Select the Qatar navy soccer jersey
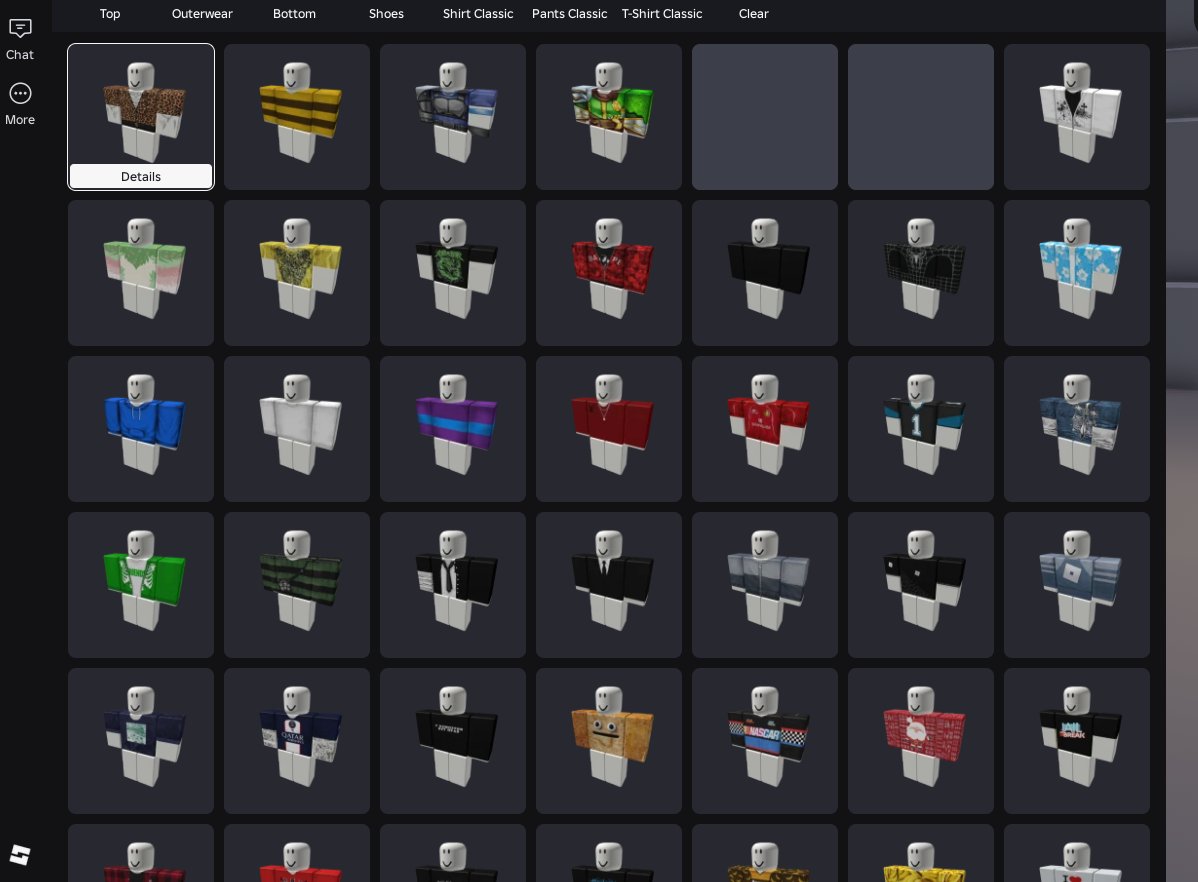 tap(296, 741)
